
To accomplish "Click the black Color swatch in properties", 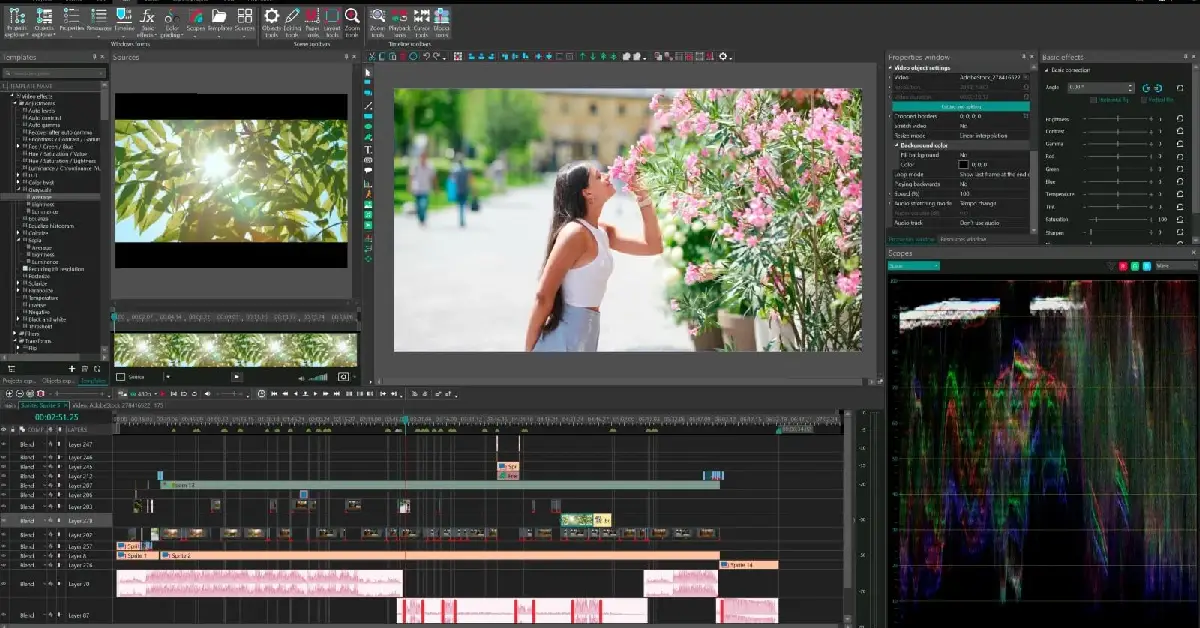I will (964, 165).
